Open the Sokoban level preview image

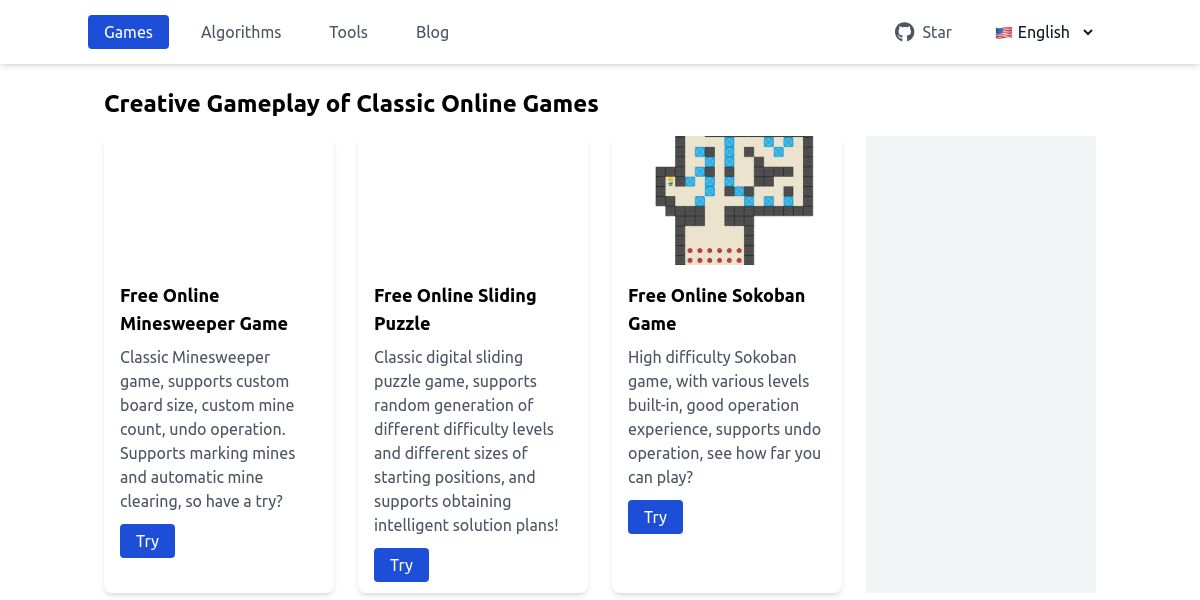coord(734,200)
